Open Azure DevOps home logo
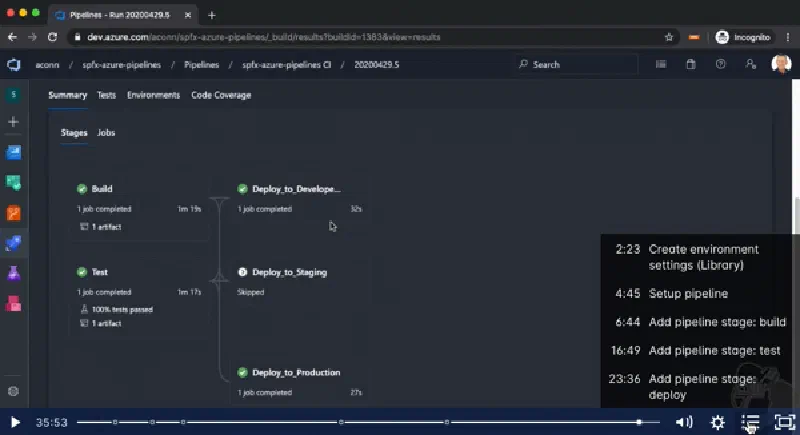800x435 pixels. click(14, 65)
